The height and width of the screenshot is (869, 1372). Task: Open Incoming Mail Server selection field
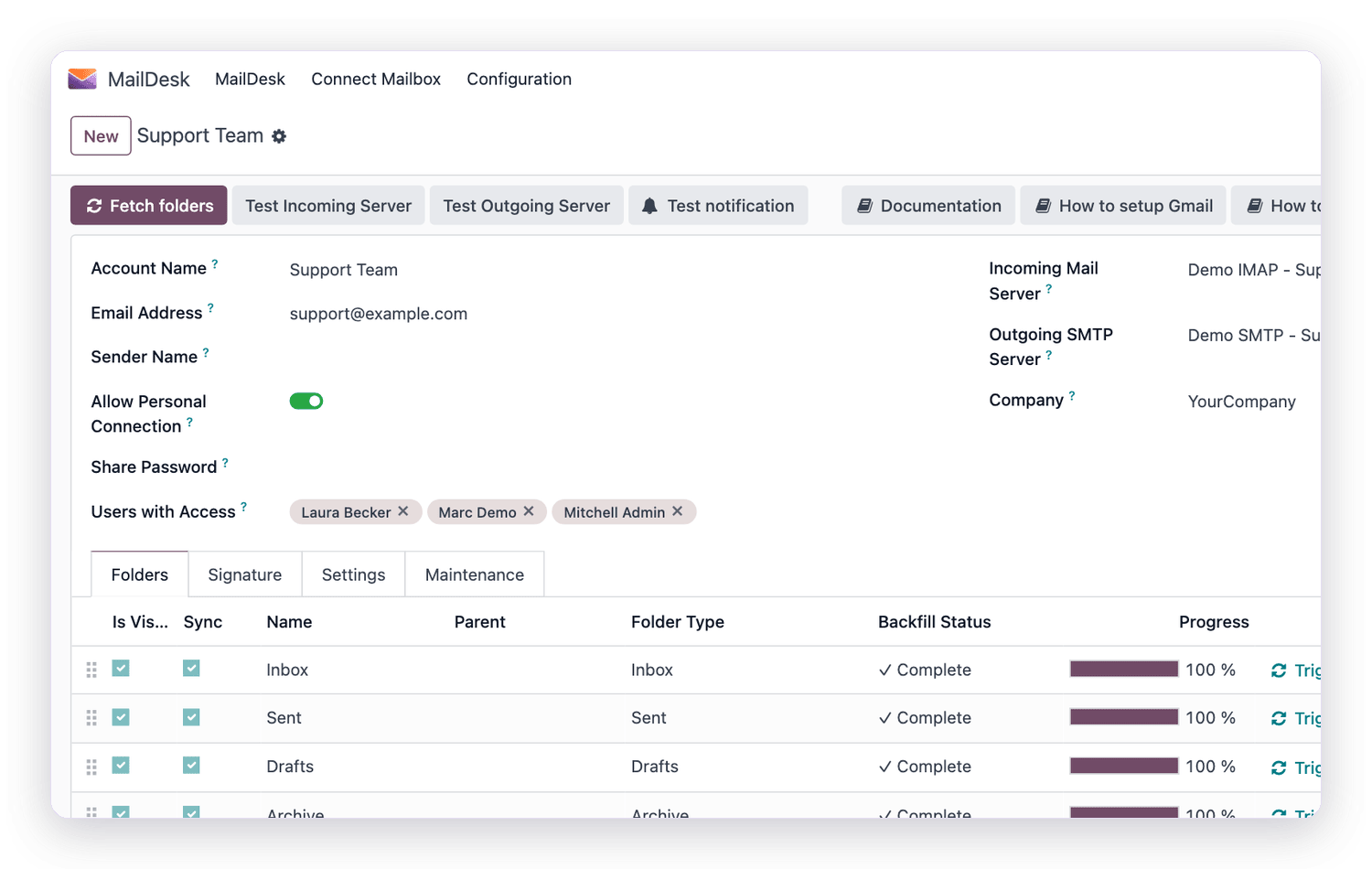pyautogui.click(x=1254, y=270)
